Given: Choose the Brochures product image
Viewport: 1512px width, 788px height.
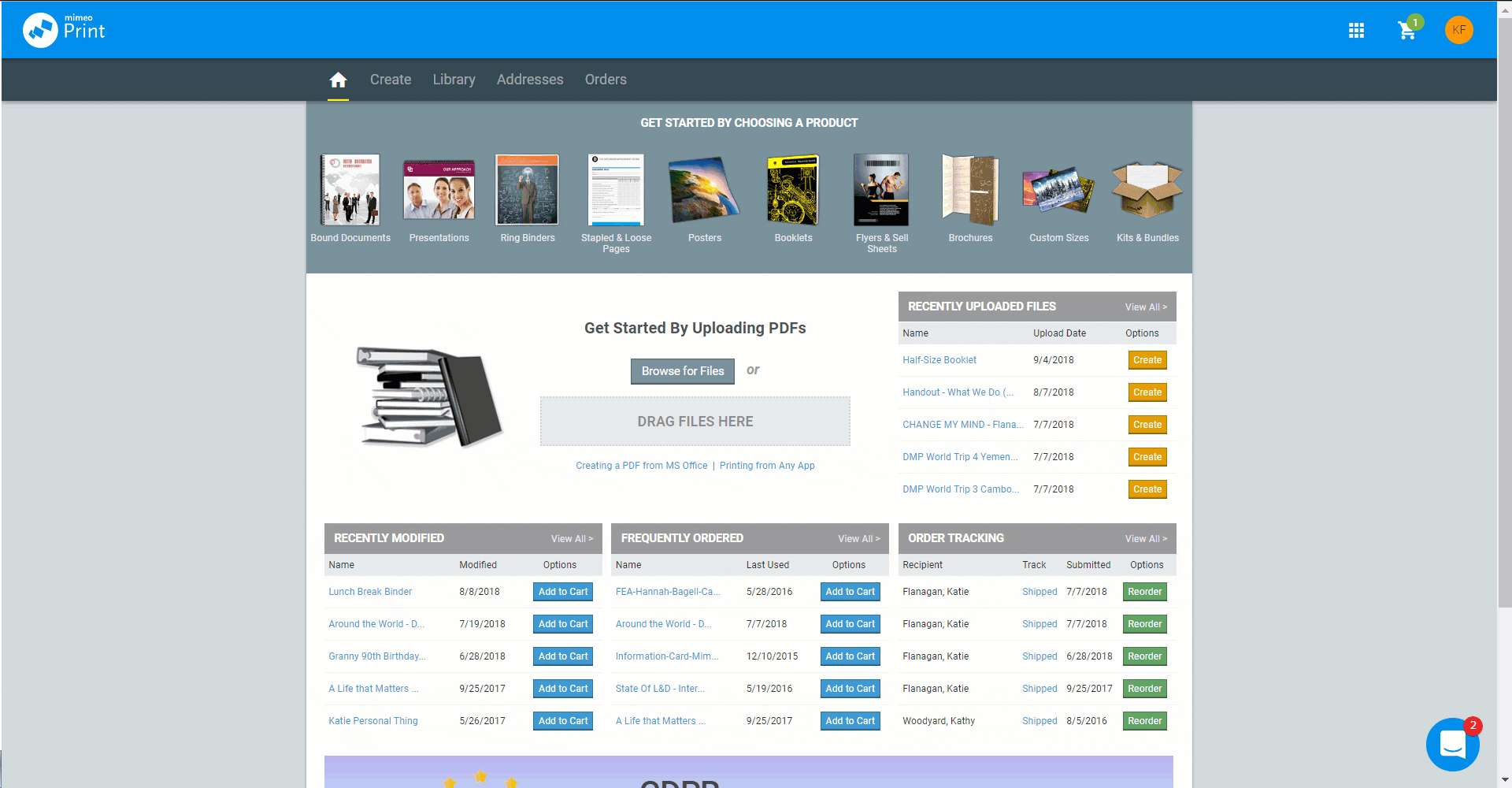Looking at the screenshot, I should [x=970, y=191].
